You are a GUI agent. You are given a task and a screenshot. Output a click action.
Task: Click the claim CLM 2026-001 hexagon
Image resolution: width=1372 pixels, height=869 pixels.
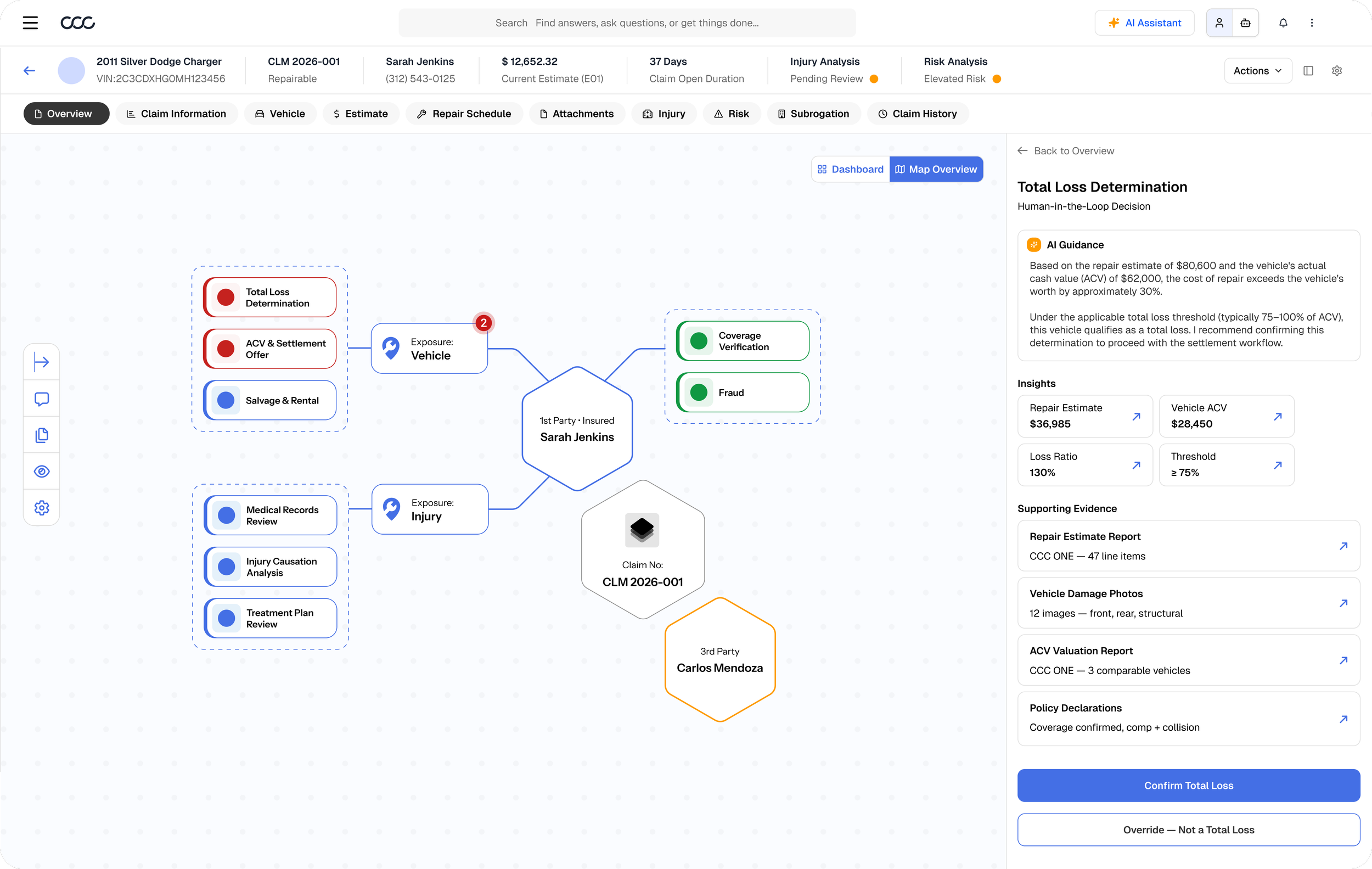pos(643,550)
